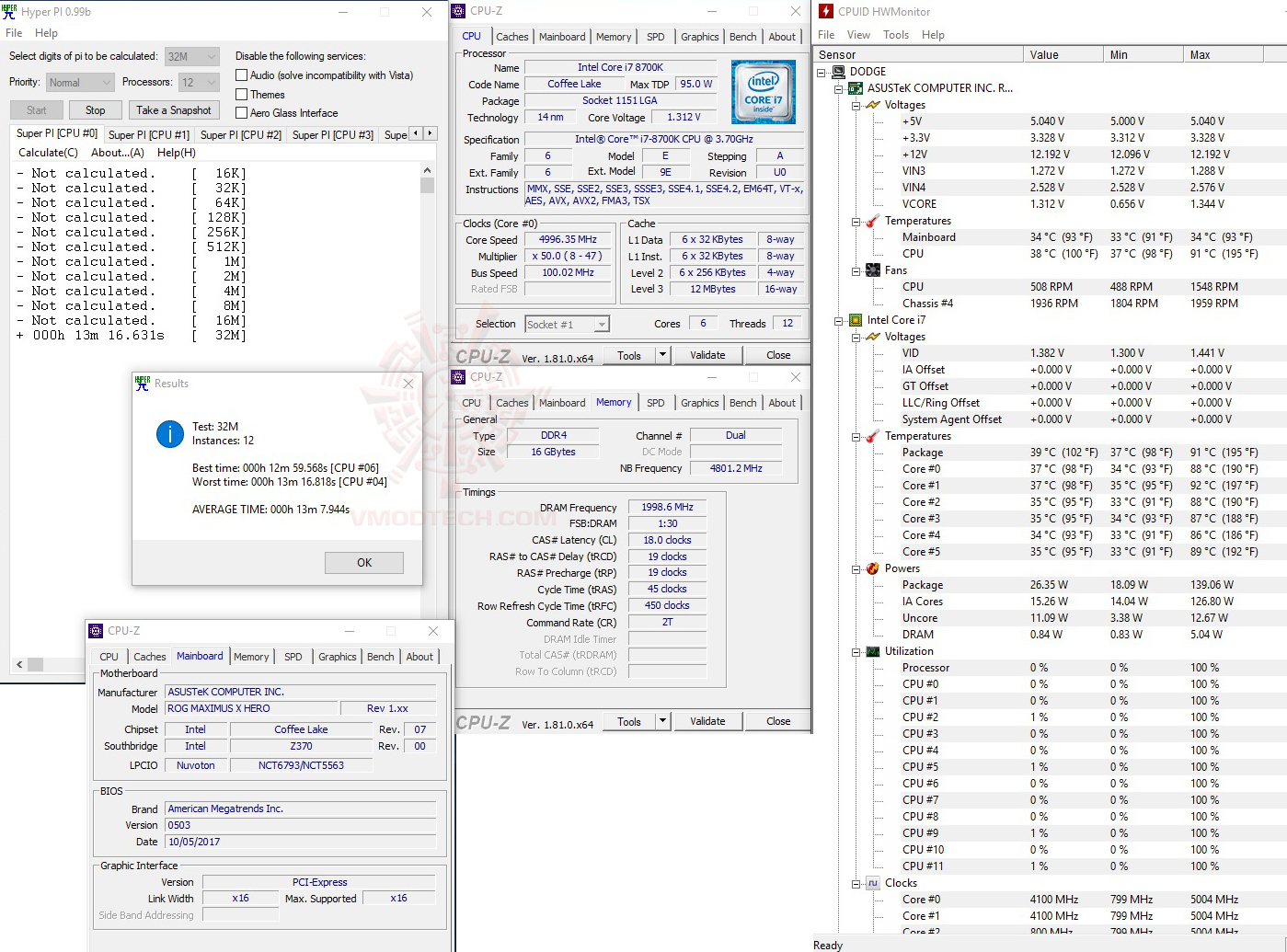Open Tools dropdown arrow in CPU-Z memory window
The image size is (1287, 952).
(662, 721)
